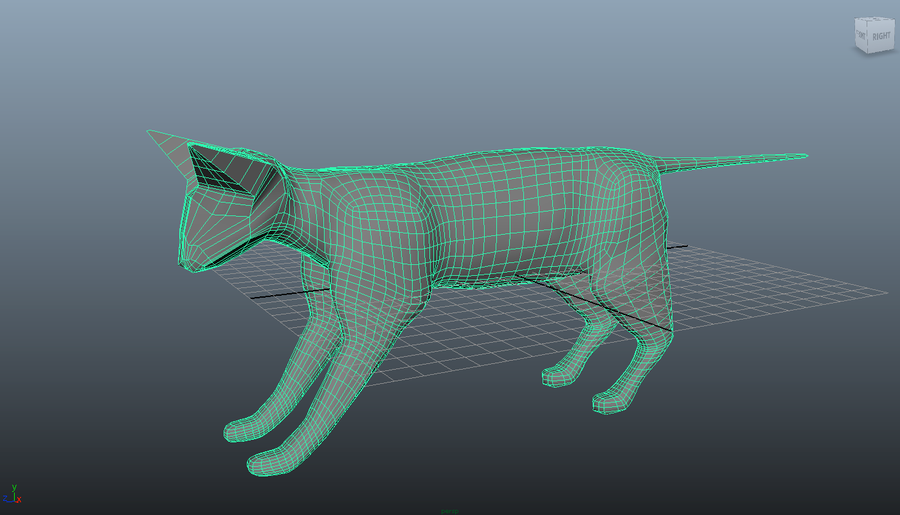Click the persp camera label below the viewport
Screen dimensions: 900x515
(x=449, y=511)
